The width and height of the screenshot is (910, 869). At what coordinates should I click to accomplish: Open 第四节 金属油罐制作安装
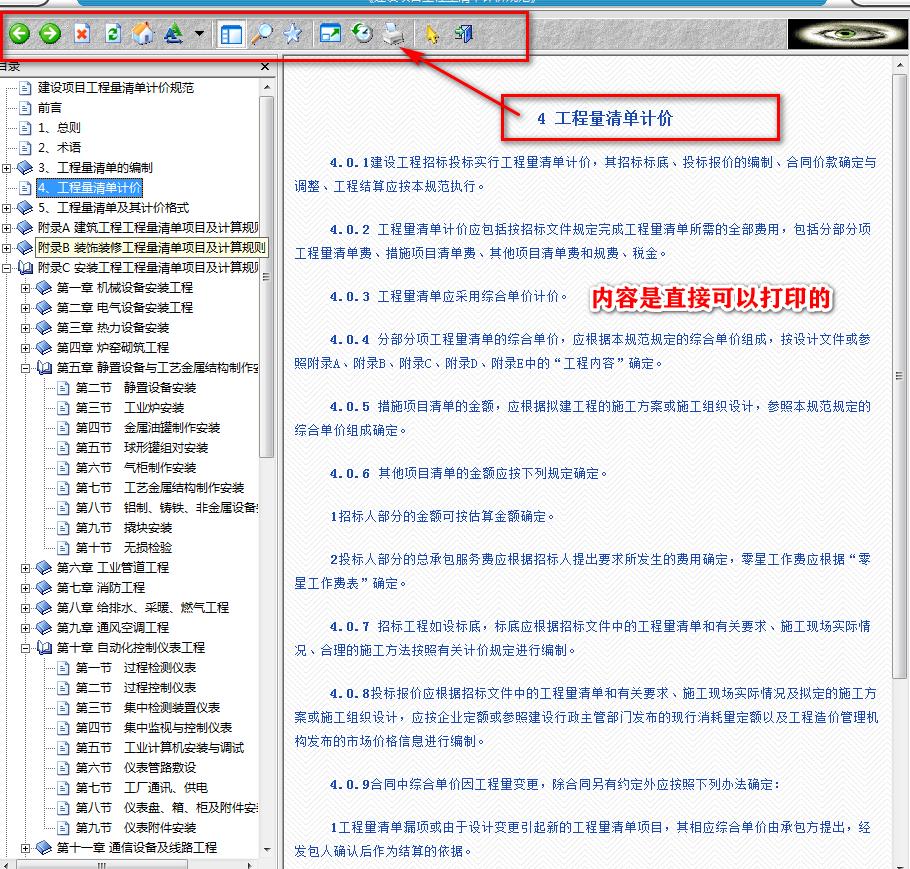[147, 428]
